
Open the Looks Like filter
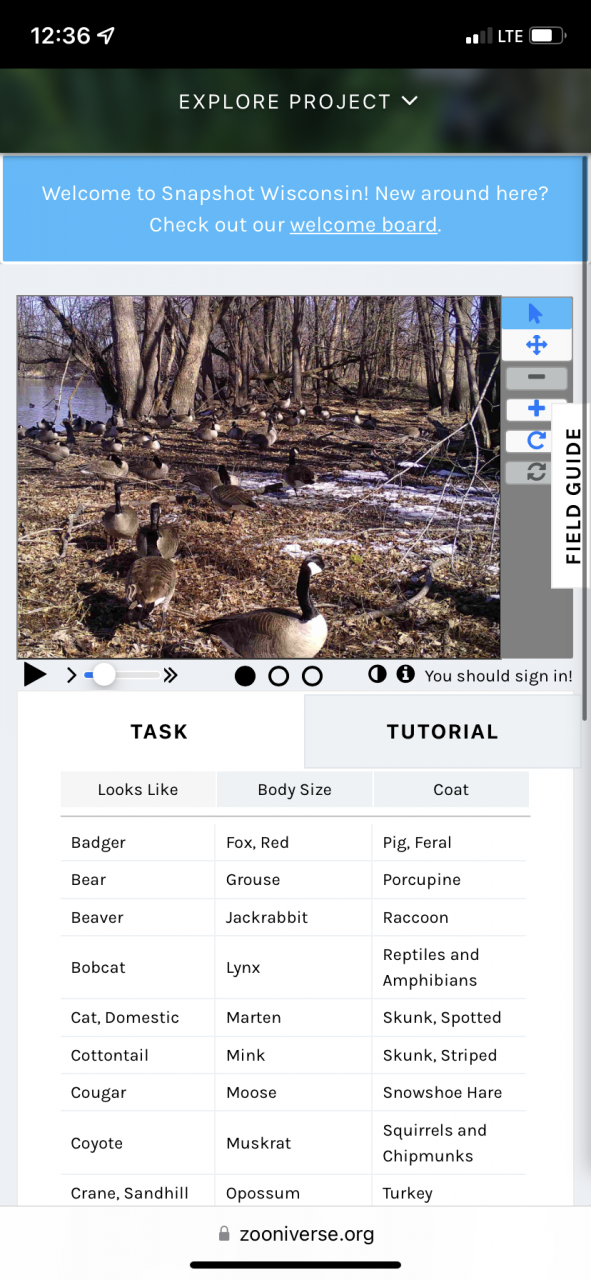pyautogui.click(x=138, y=789)
